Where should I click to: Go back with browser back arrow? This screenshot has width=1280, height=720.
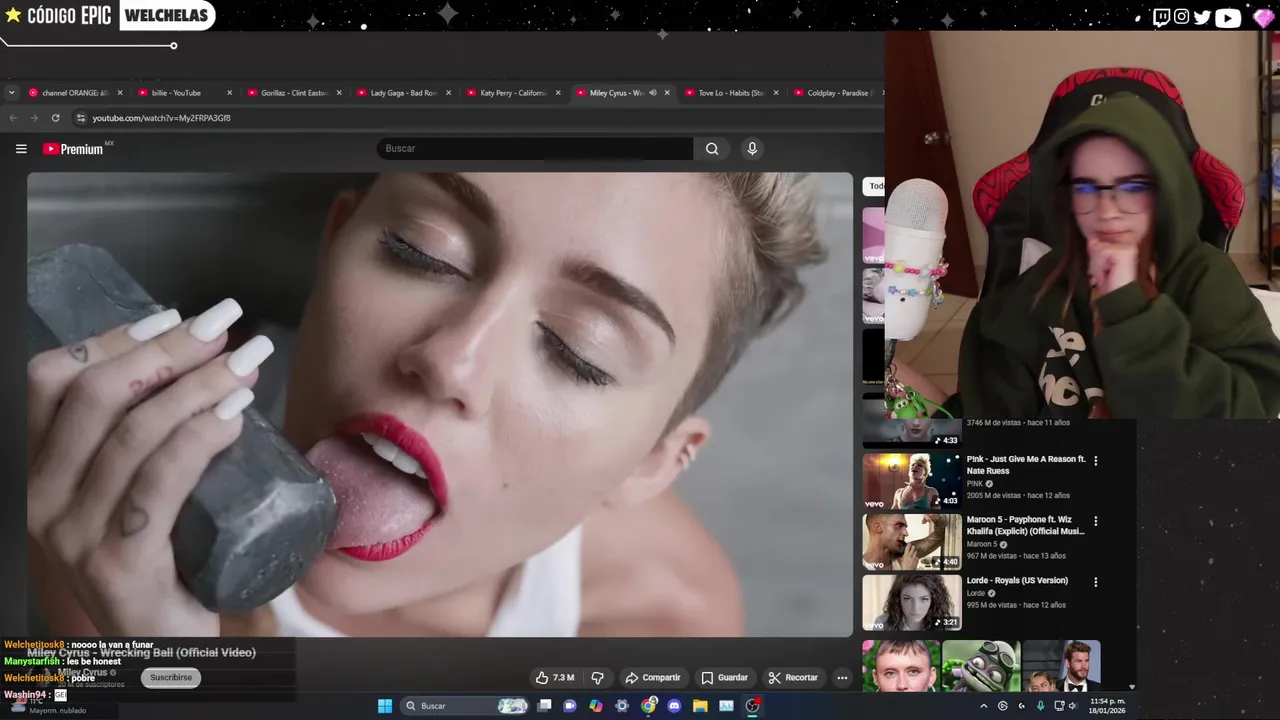(x=13, y=118)
